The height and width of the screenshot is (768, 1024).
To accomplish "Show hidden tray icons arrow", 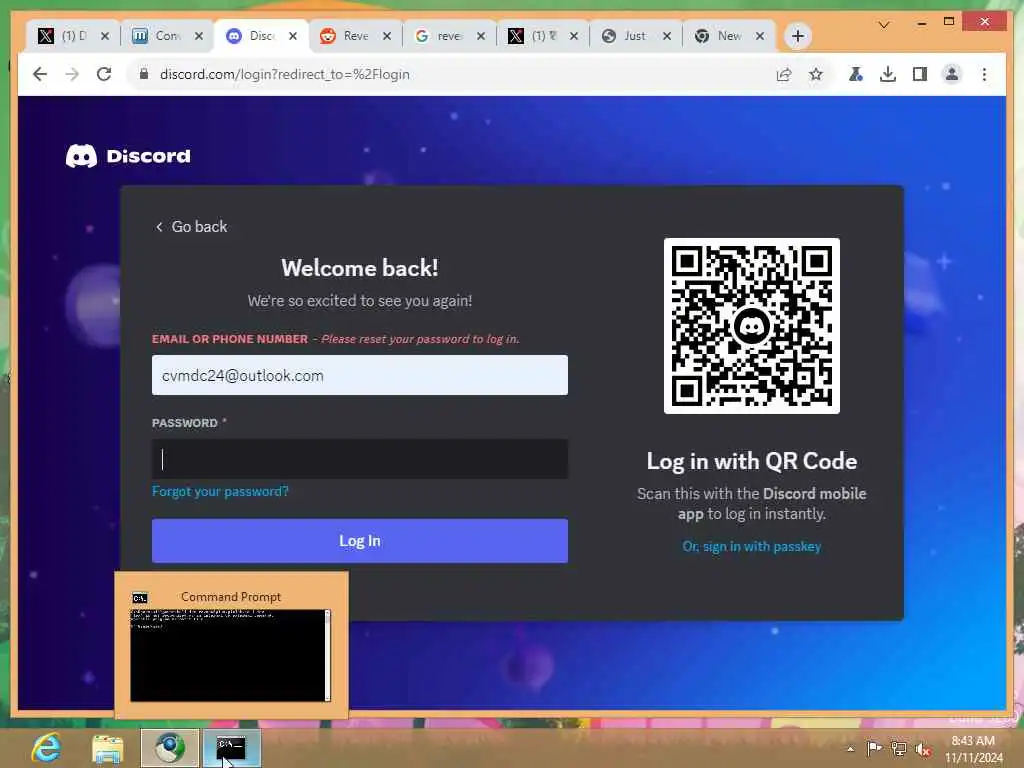I will point(850,749).
